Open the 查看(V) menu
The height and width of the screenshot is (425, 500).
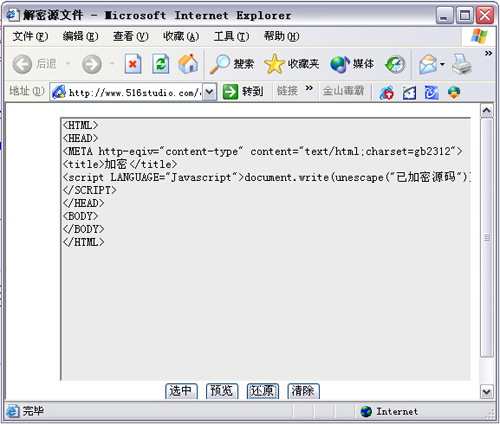(131, 36)
